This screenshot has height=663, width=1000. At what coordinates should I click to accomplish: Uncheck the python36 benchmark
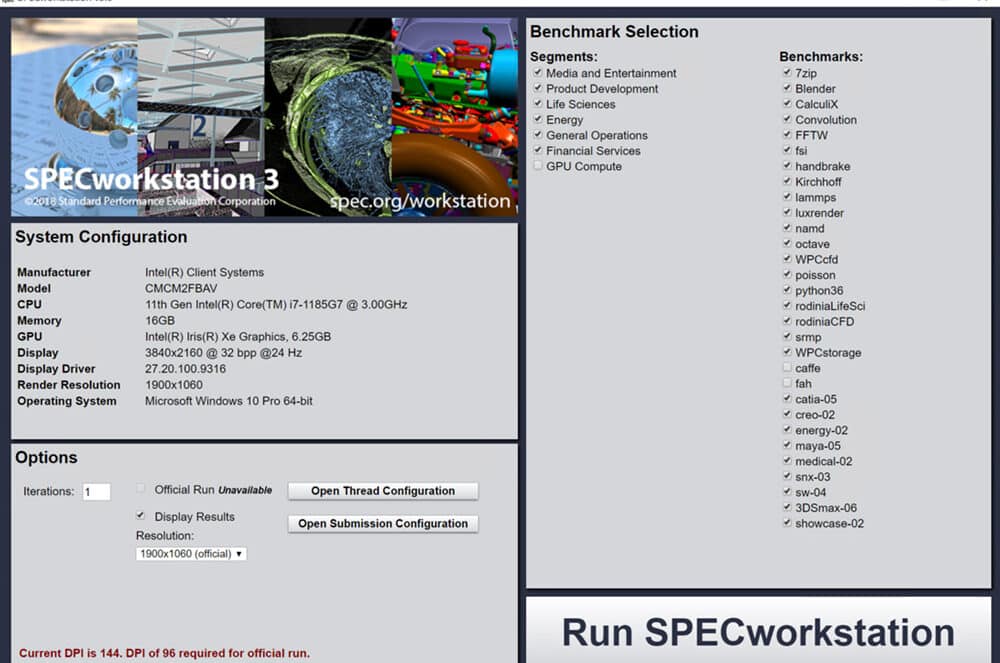787,290
